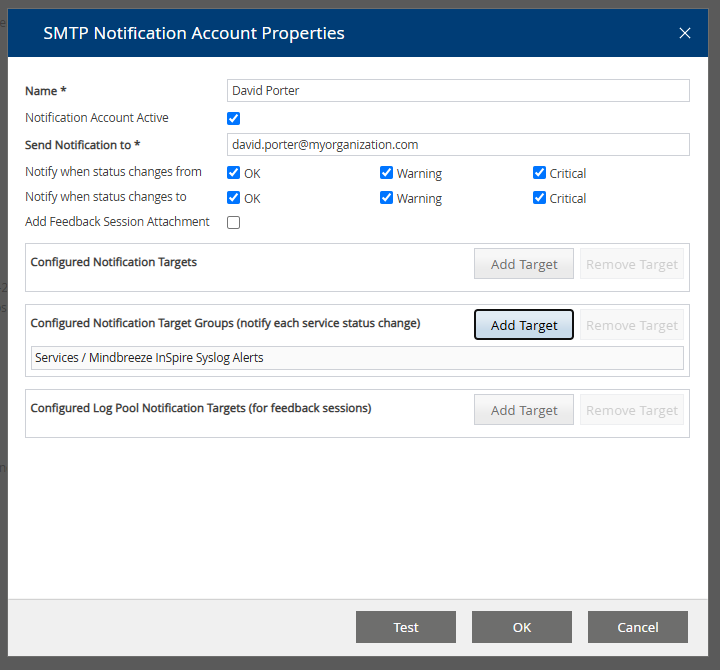Disable Warning for status changes from
Viewport: 720px width, 670px height.
[387, 173]
